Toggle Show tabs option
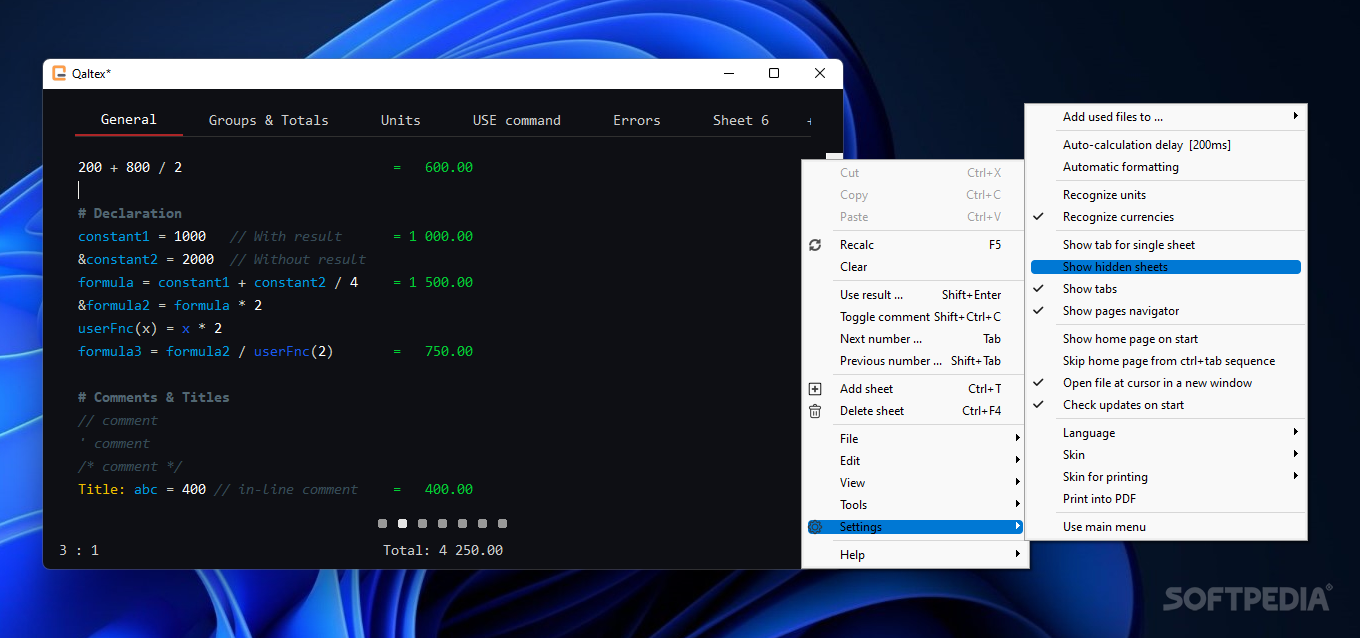The height and width of the screenshot is (638, 1360). tap(1166, 289)
